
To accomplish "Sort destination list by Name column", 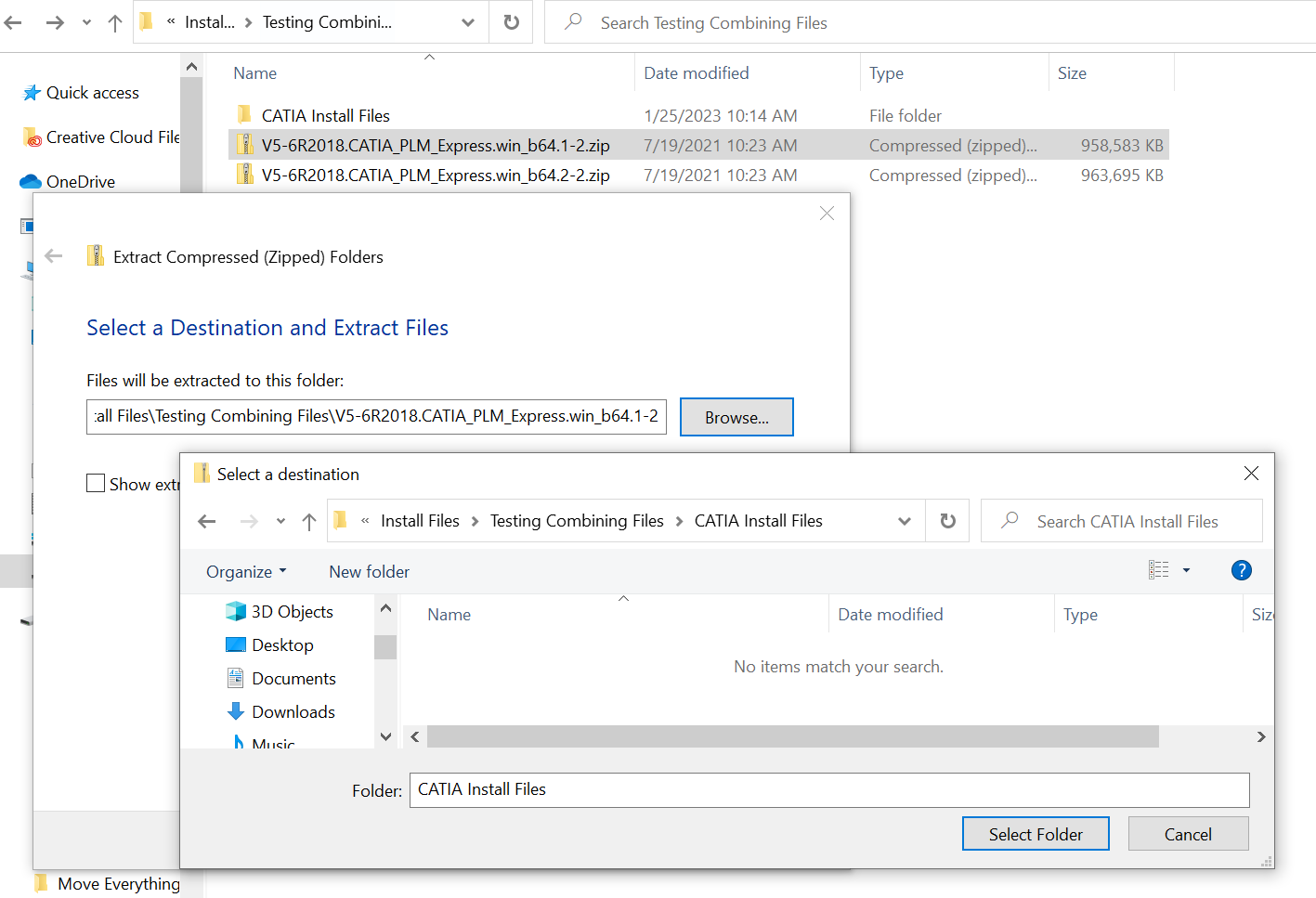I will [449, 615].
